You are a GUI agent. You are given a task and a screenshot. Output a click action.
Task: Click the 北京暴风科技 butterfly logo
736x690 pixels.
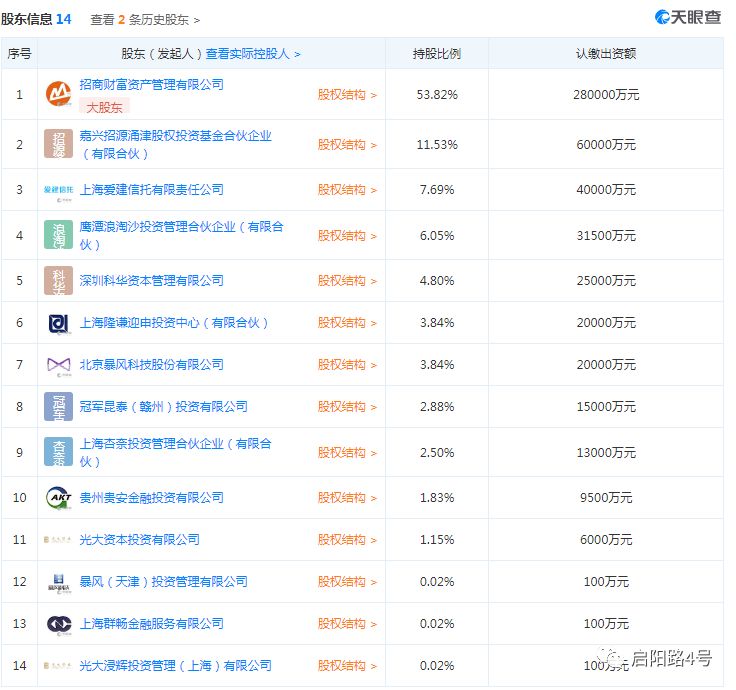tap(58, 365)
